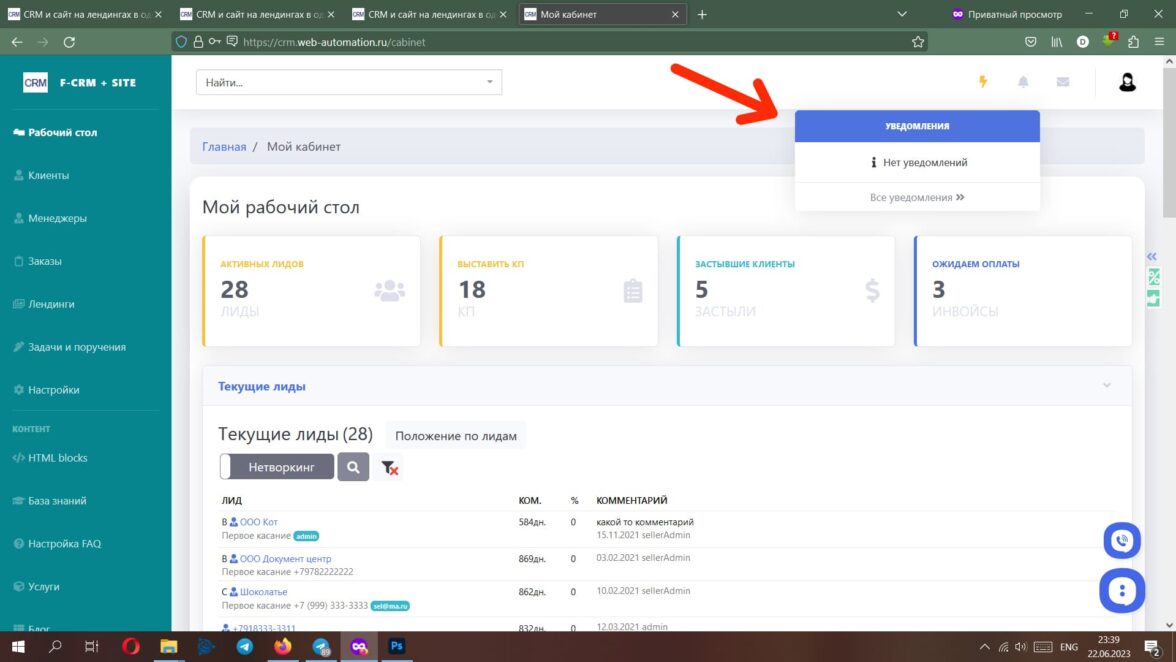Open the user profile avatar
The width and height of the screenshot is (1176, 662).
pyautogui.click(x=1127, y=82)
